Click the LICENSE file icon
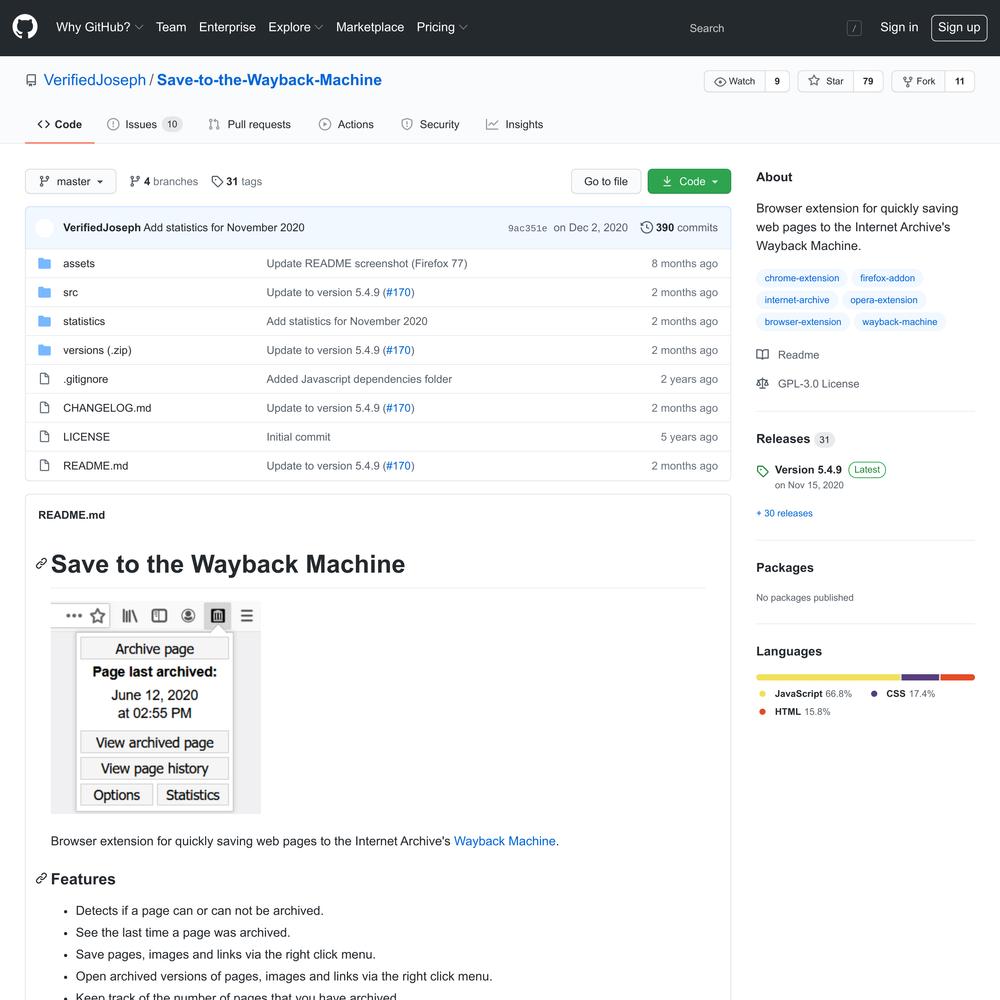The width and height of the screenshot is (1000, 1000). (x=44, y=437)
